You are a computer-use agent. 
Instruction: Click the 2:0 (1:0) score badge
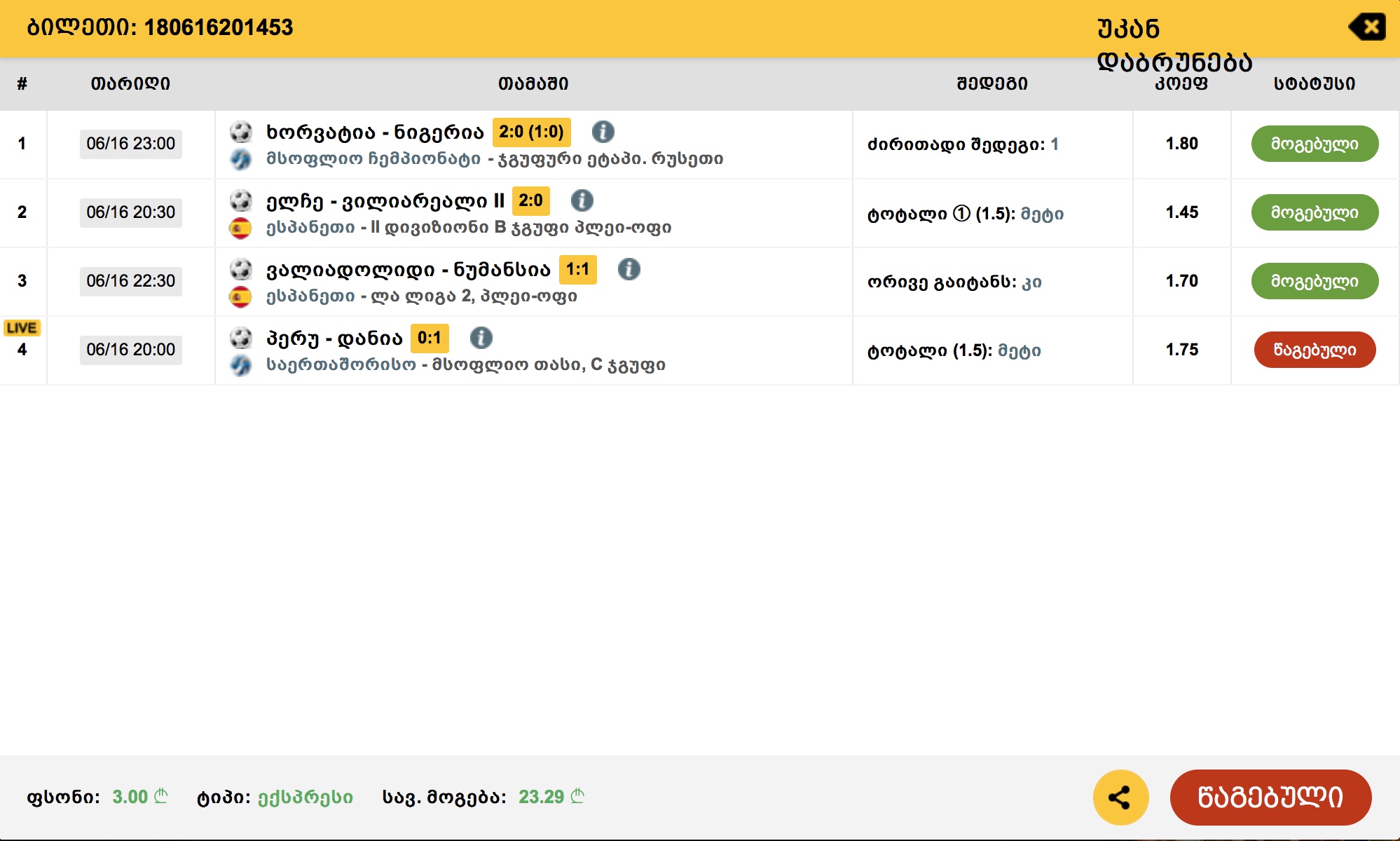[531, 132]
